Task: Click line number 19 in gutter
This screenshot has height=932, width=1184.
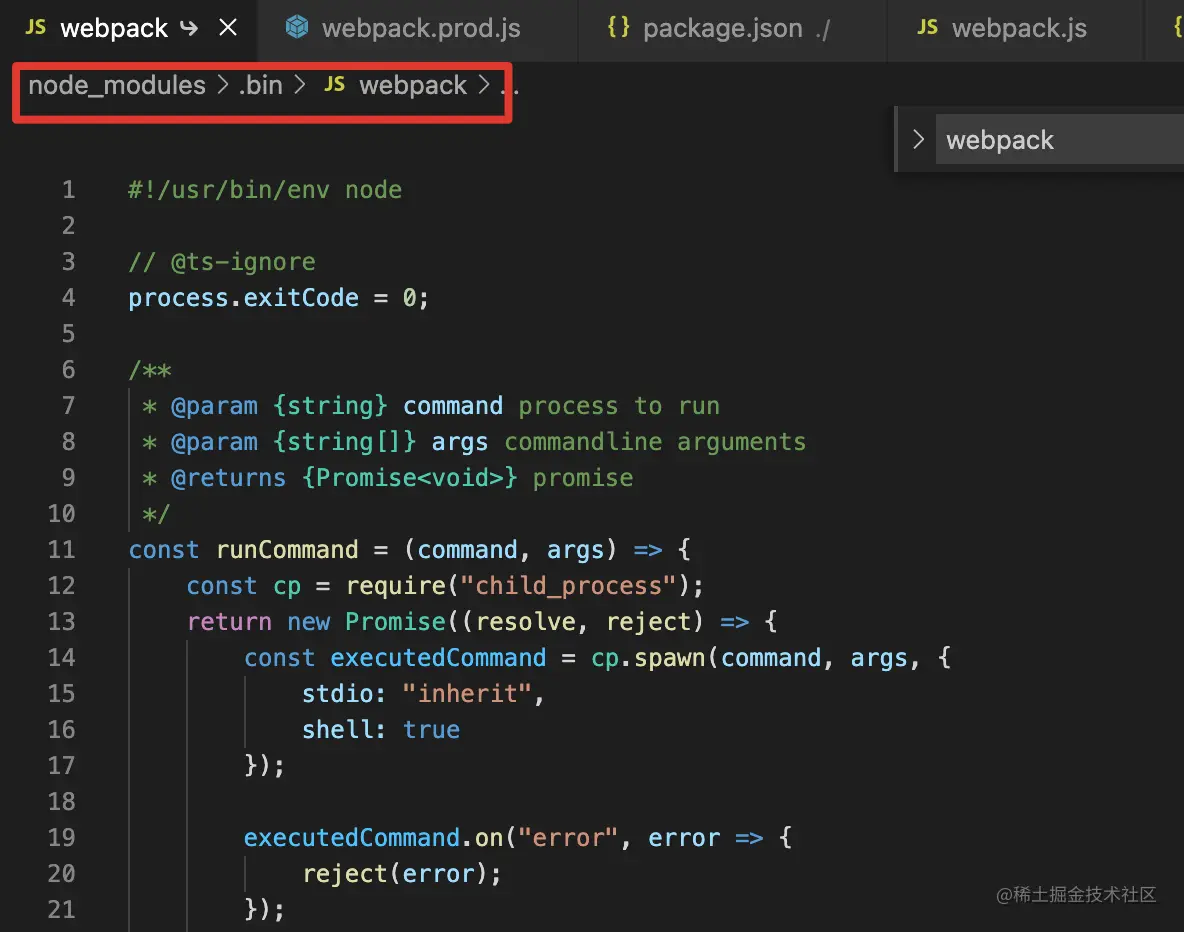Action: 62,837
